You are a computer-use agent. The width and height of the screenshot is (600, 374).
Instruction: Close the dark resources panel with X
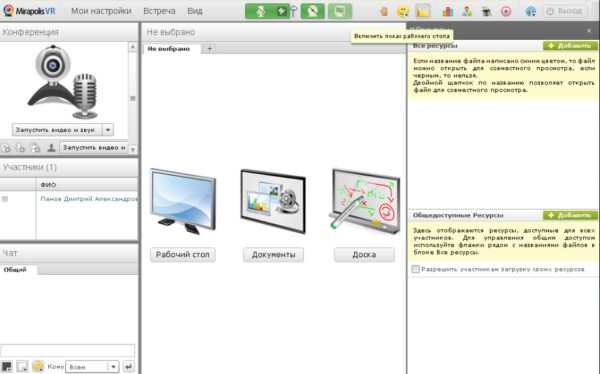589,31
